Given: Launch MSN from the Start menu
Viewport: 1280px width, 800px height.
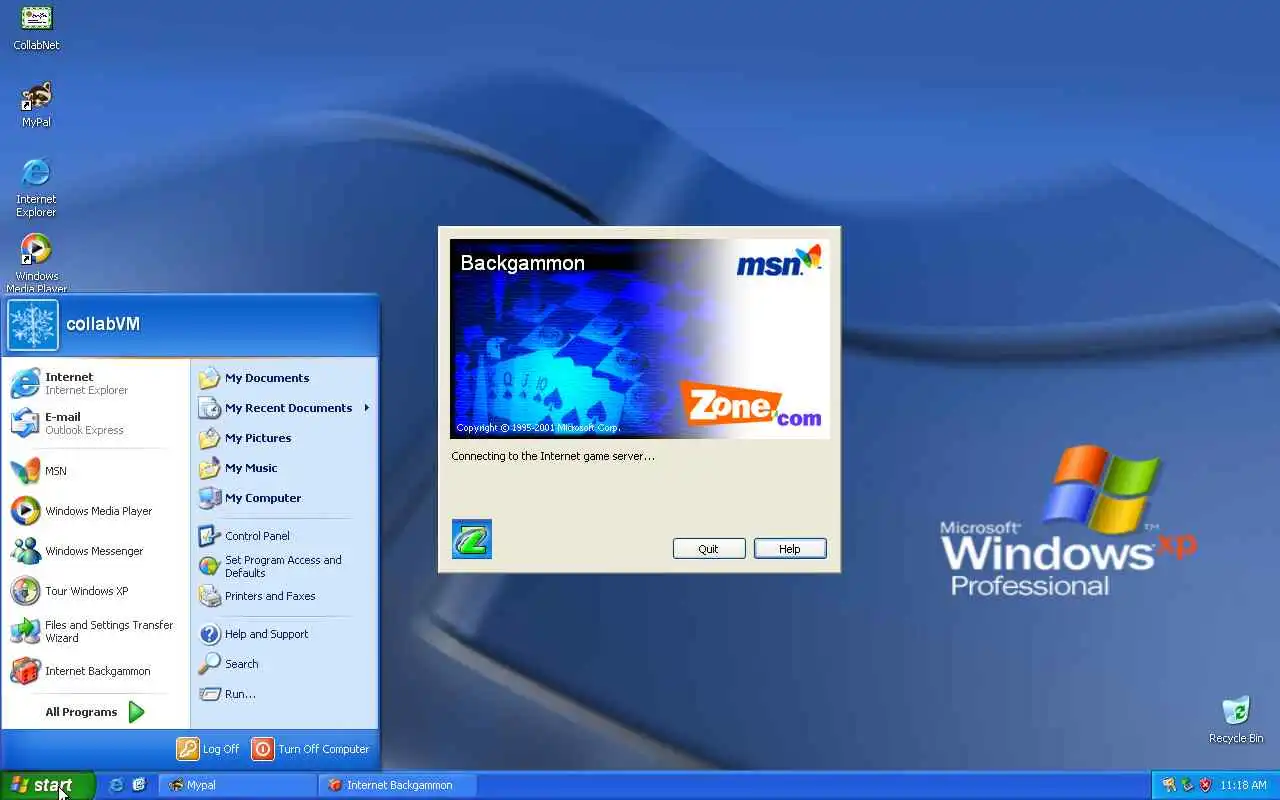Looking at the screenshot, I should [96, 471].
